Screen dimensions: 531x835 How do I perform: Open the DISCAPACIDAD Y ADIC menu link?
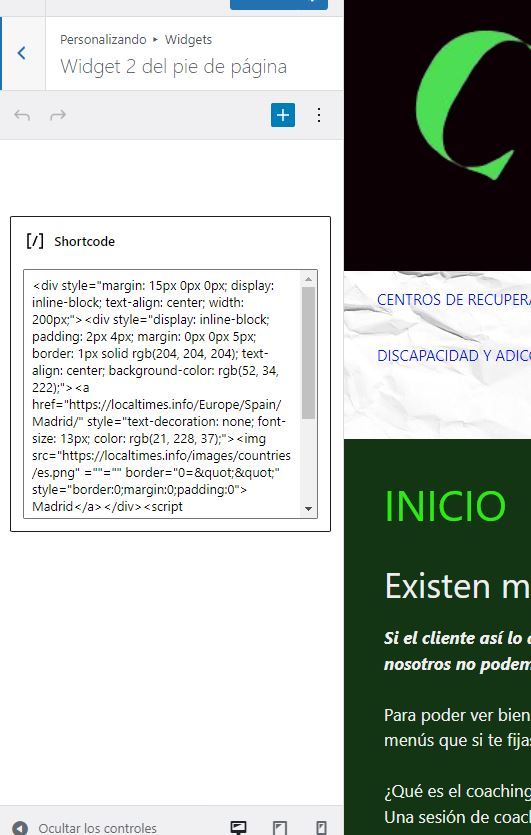coord(454,356)
